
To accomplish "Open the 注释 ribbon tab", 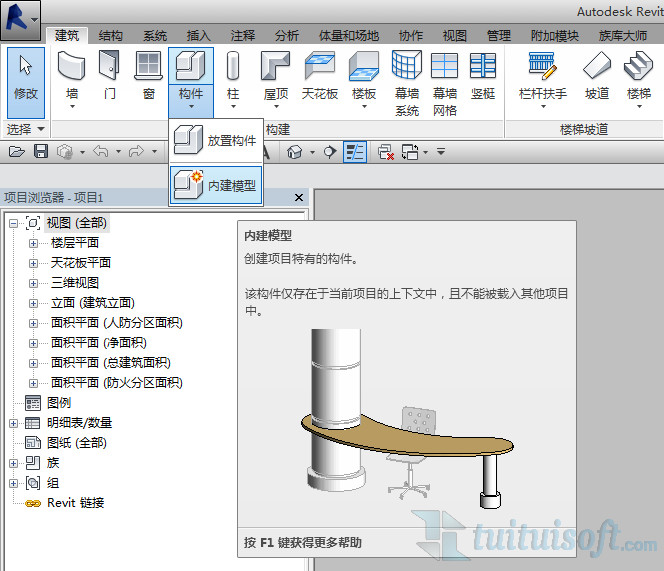I will coord(242,36).
